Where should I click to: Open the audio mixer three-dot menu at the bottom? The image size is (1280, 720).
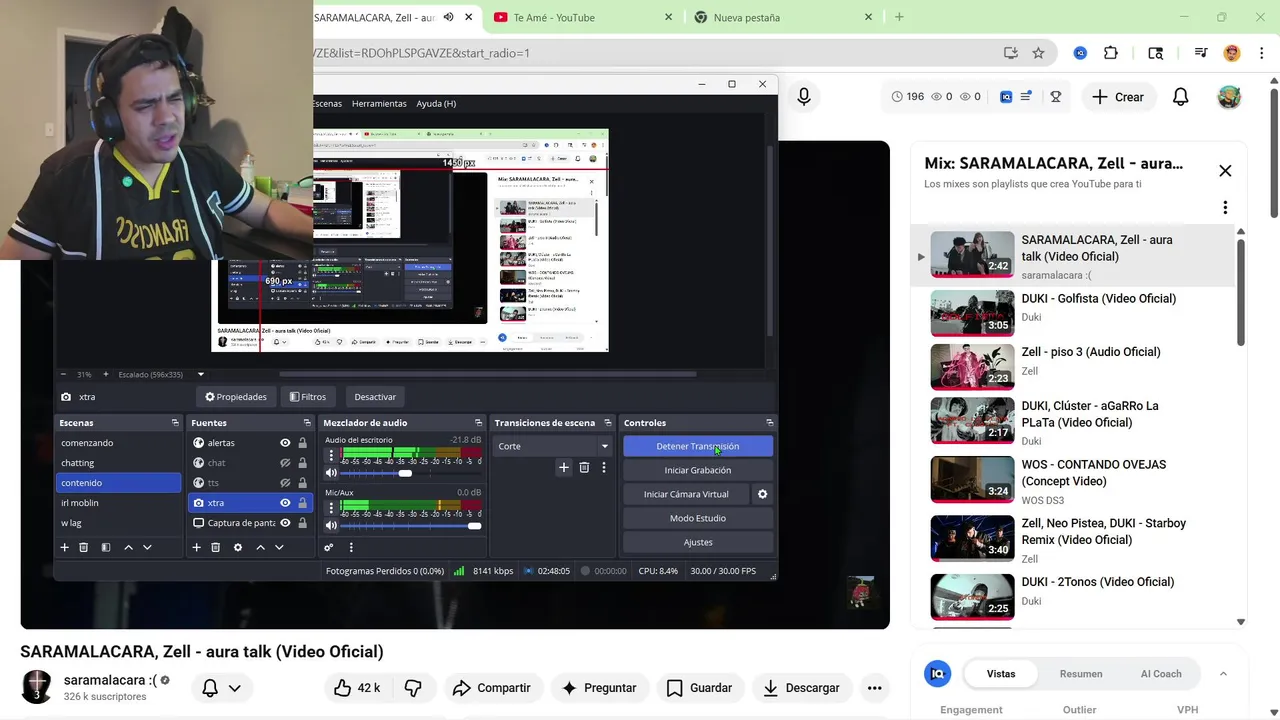click(x=351, y=547)
